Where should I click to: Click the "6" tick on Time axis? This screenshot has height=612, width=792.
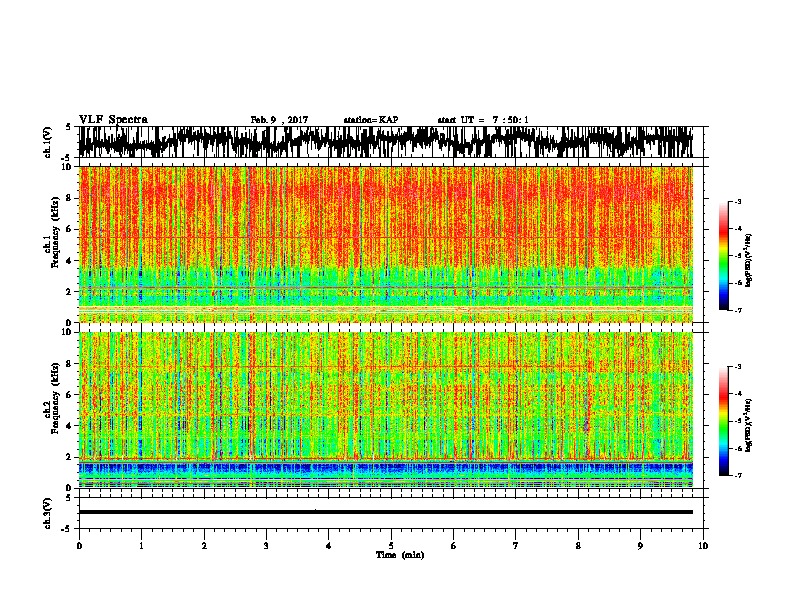(x=454, y=546)
